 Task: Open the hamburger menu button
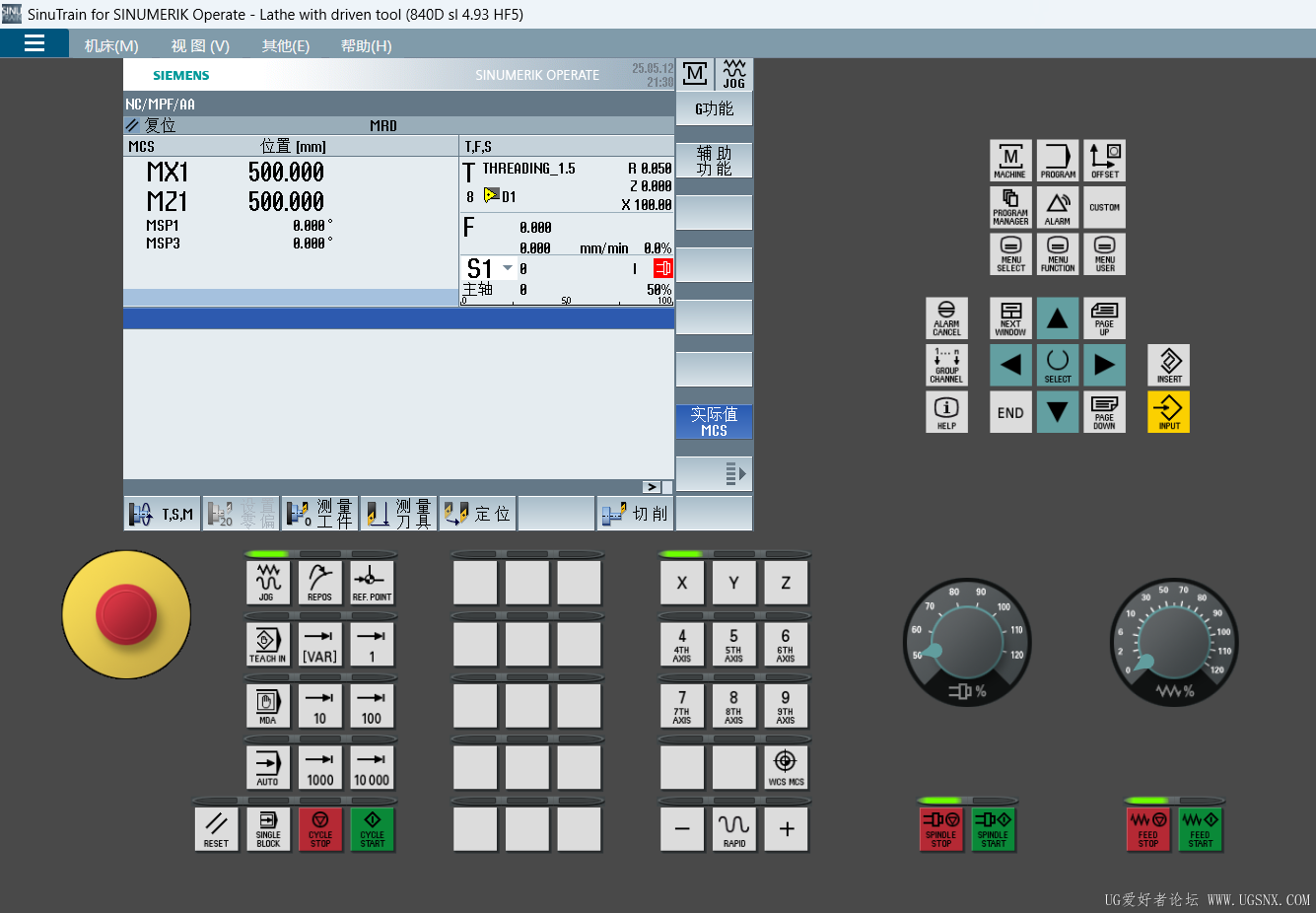point(35,43)
